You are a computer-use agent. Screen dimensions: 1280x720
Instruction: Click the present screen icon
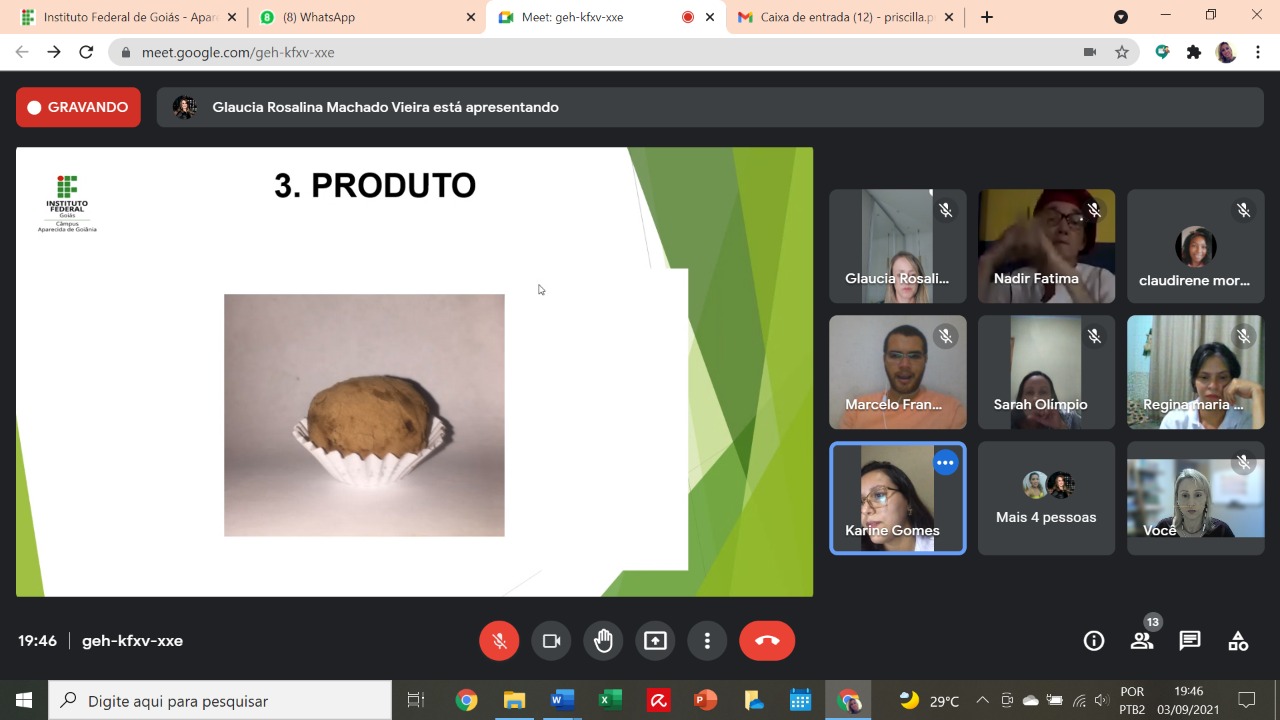(655, 641)
